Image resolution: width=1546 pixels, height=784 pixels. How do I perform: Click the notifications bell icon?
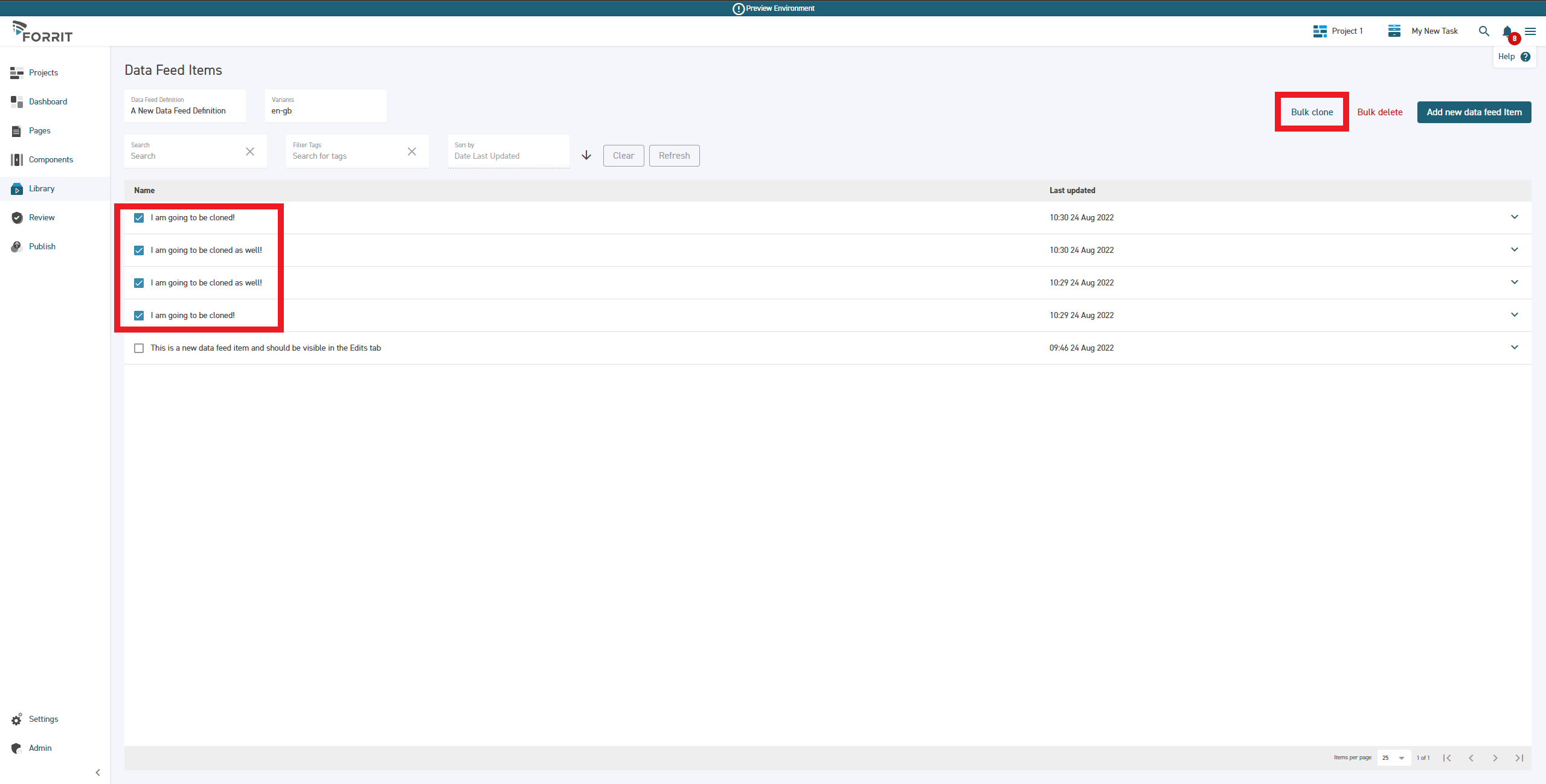pos(1507,31)
